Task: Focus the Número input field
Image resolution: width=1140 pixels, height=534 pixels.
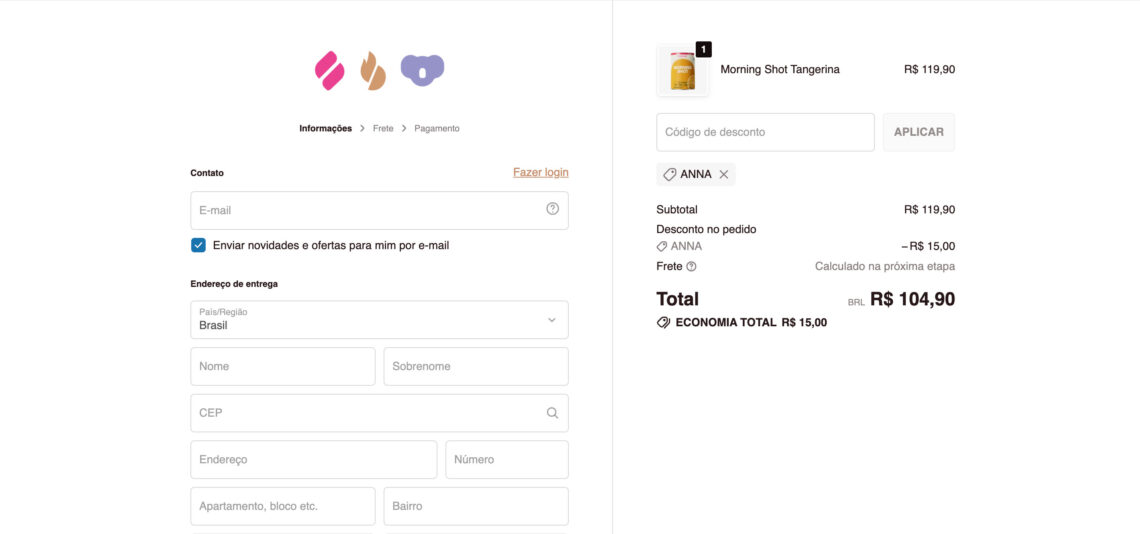Action: tap(507, 459)
